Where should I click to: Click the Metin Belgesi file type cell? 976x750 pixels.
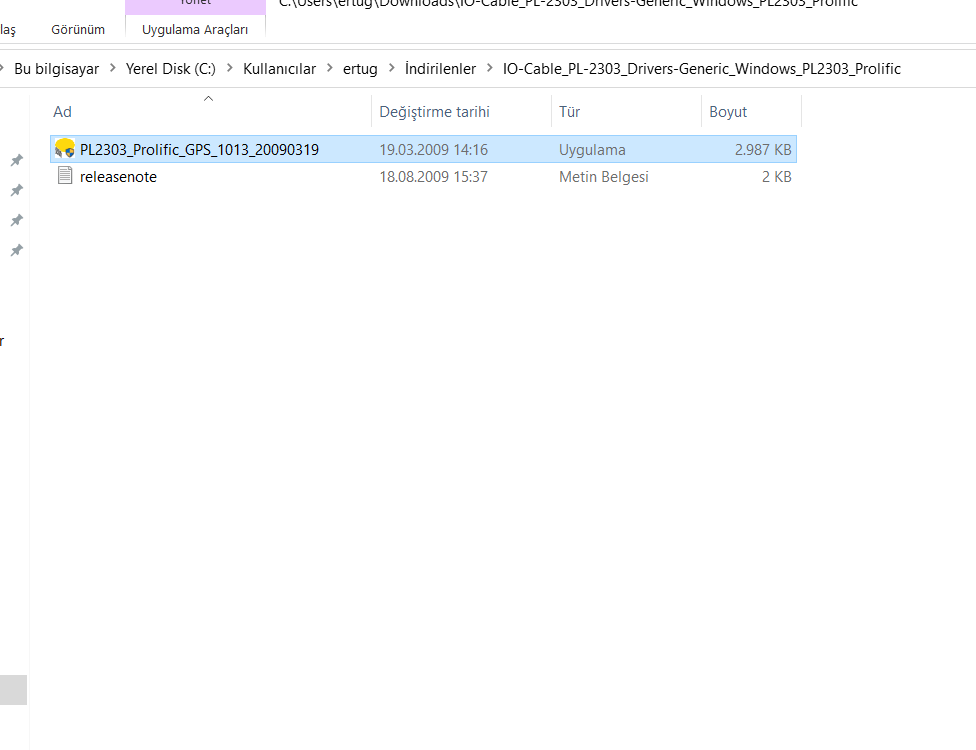coord(604,177)
